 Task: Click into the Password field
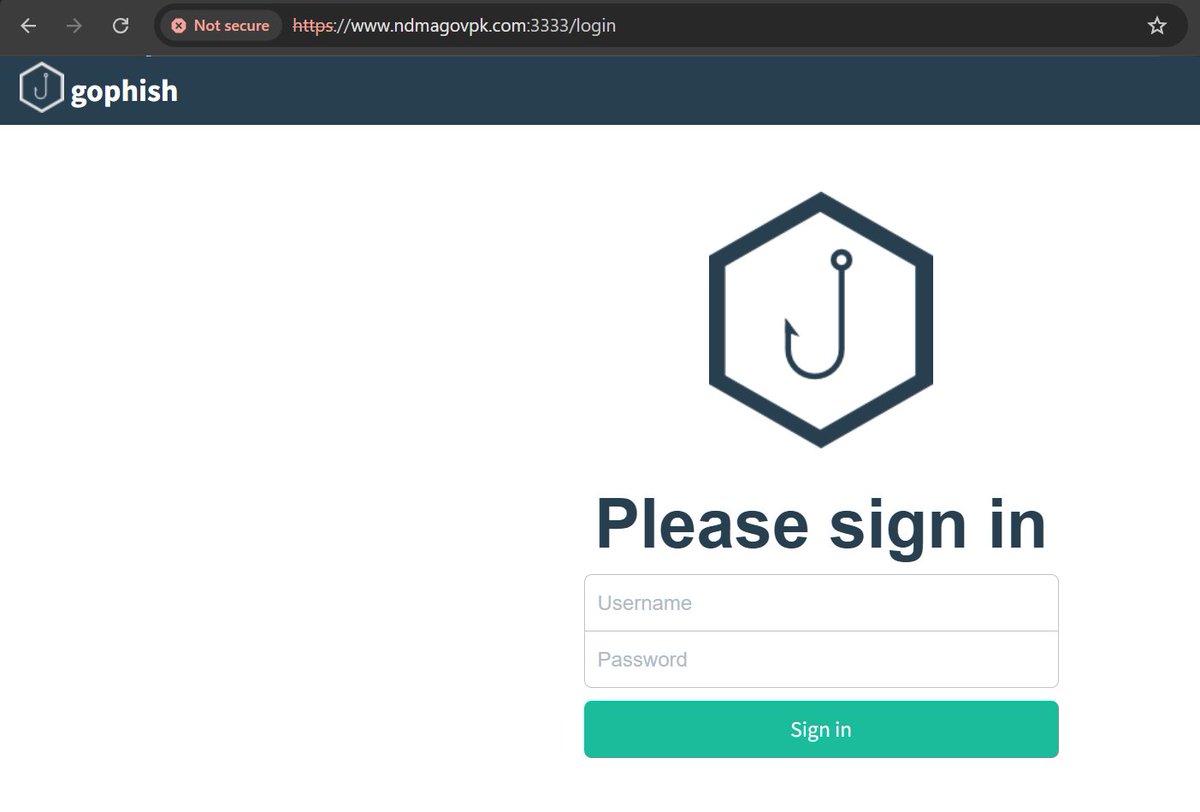click(x=821, y=659)
